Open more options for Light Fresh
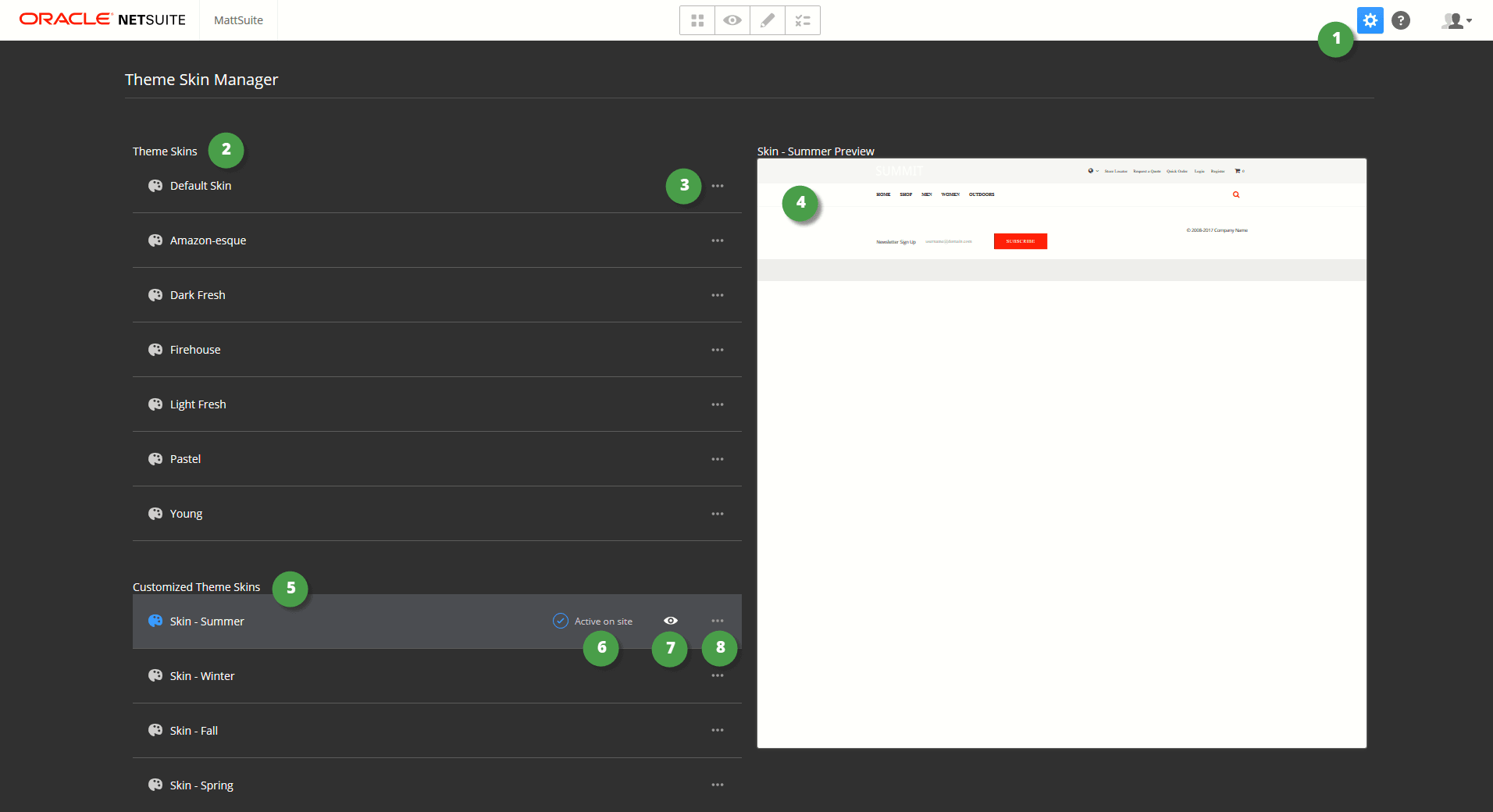The image size is (1493, 812). 718,404
